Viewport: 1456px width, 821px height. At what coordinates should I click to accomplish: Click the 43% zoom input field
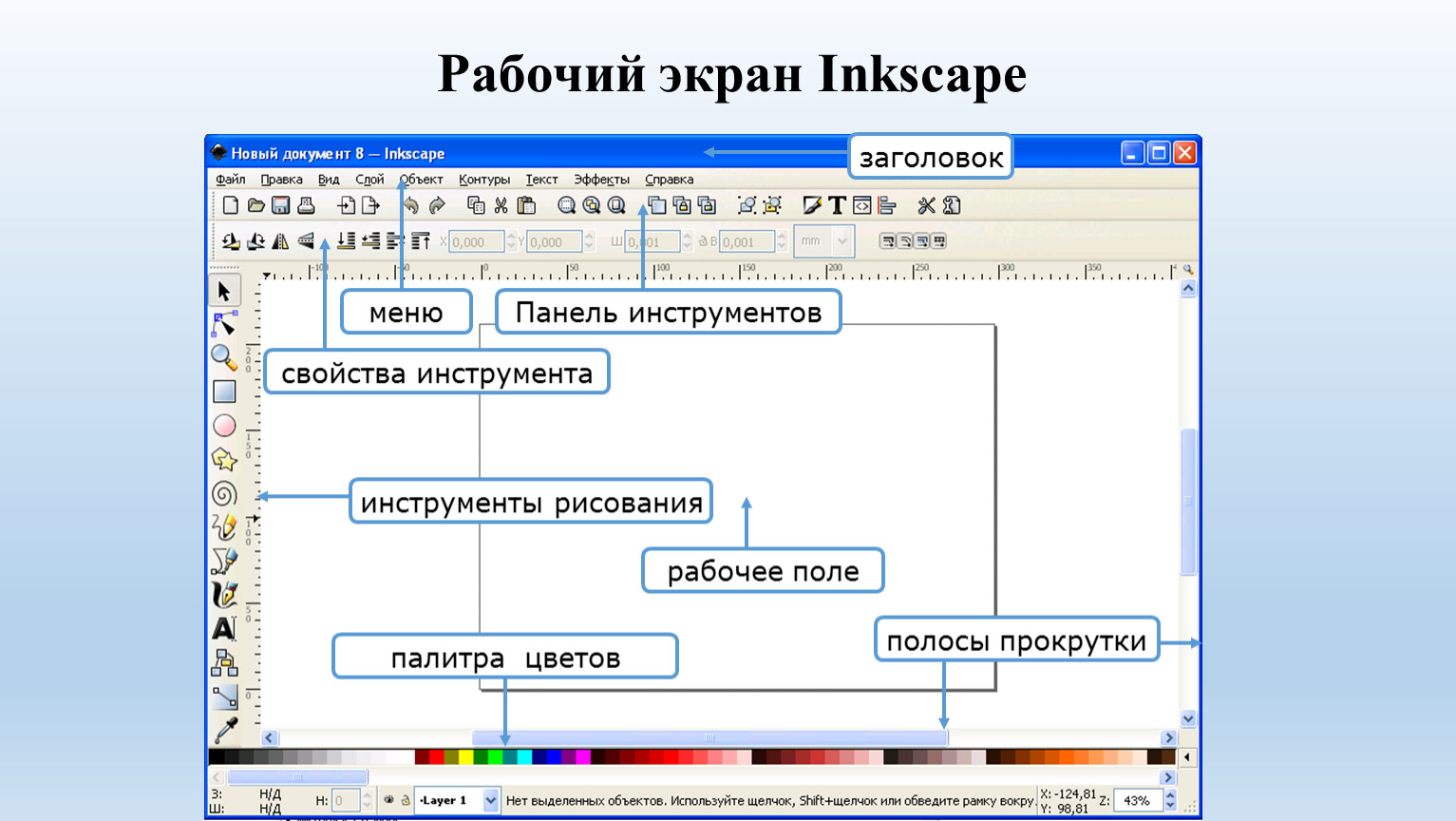(1137, 800)
